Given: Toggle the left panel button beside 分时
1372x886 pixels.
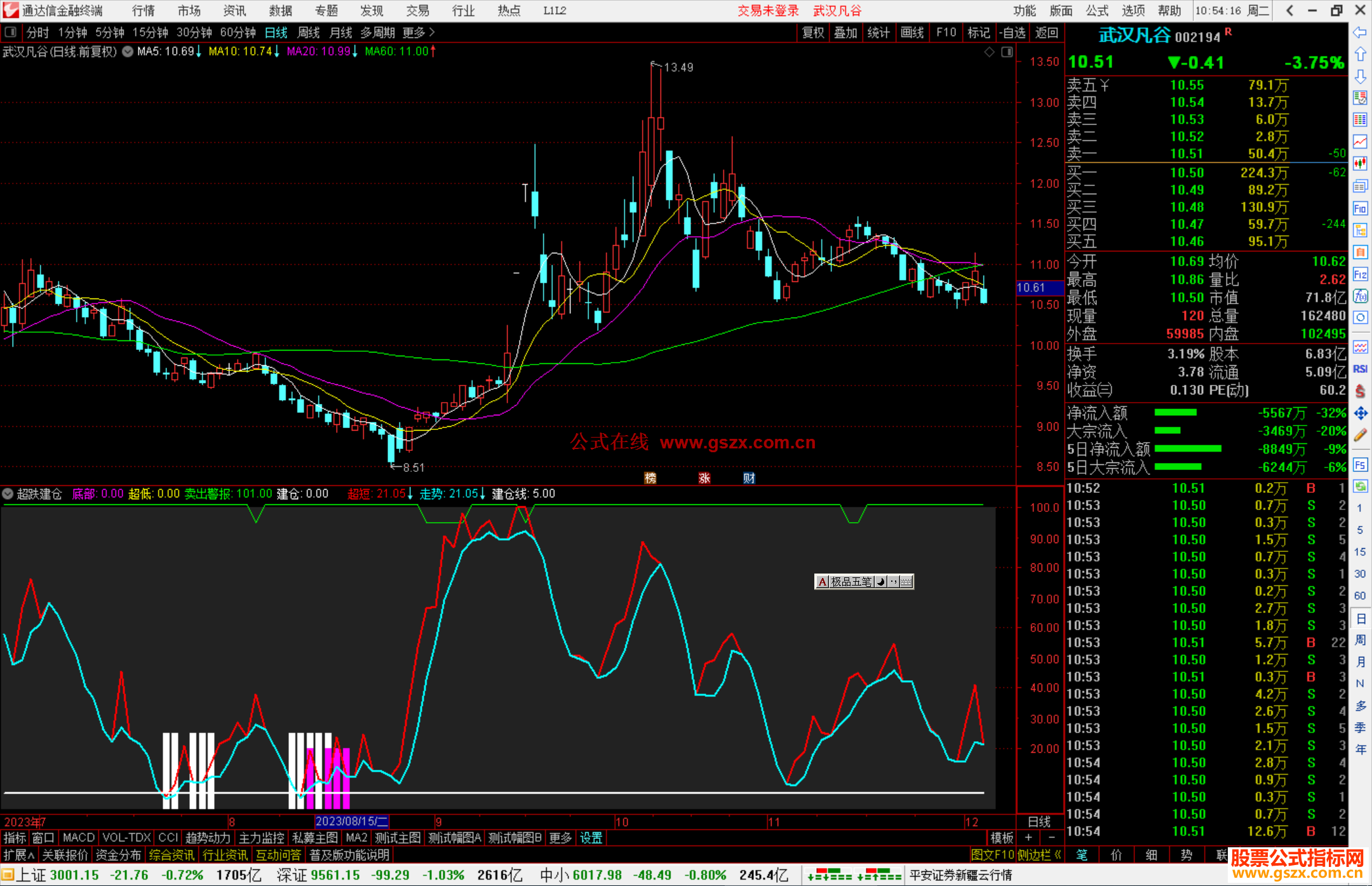Looking at the screenshot, I should point(11,32).
